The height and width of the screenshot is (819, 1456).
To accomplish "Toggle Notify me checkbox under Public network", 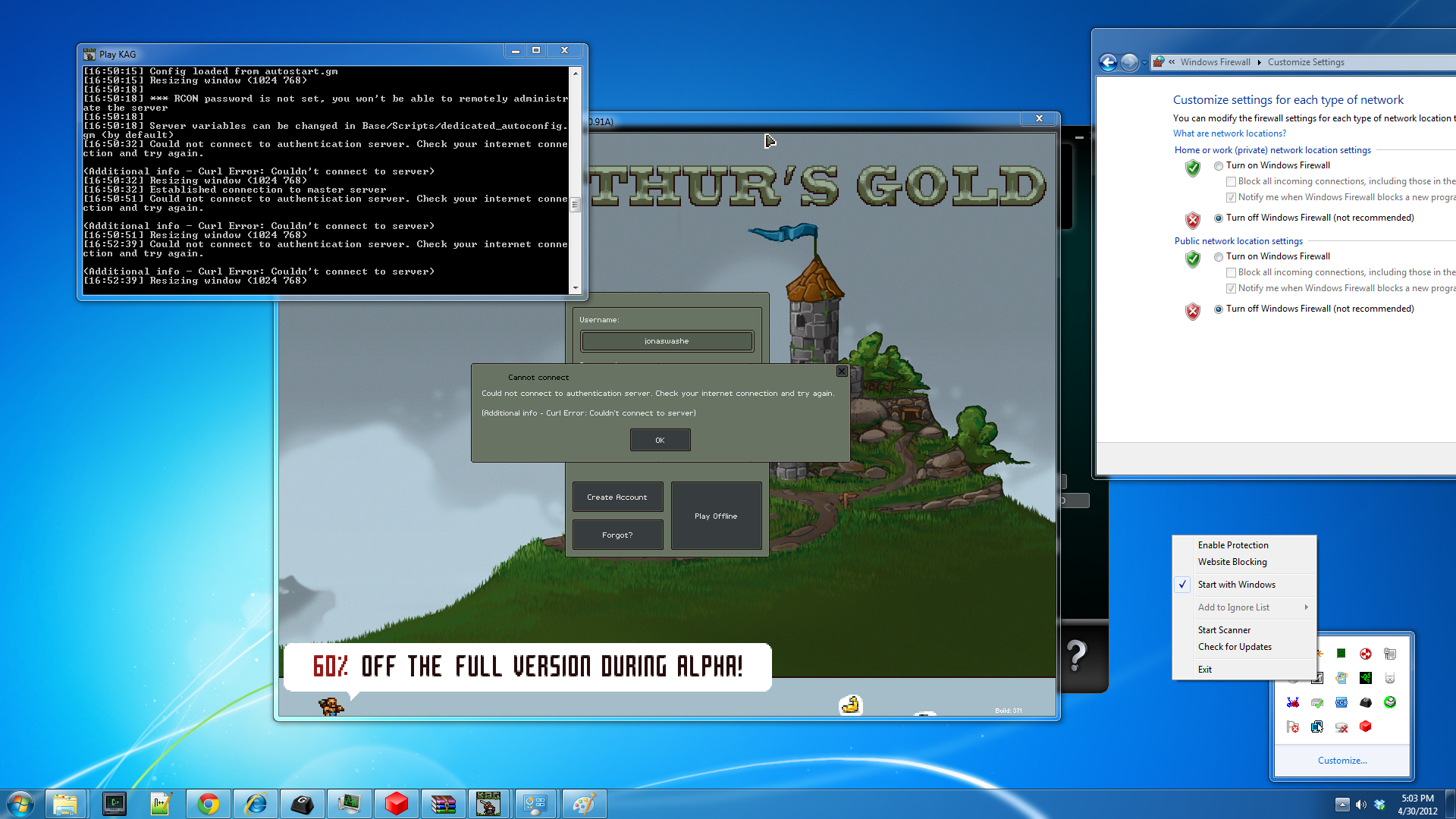I will click(x=1232, y=289).
